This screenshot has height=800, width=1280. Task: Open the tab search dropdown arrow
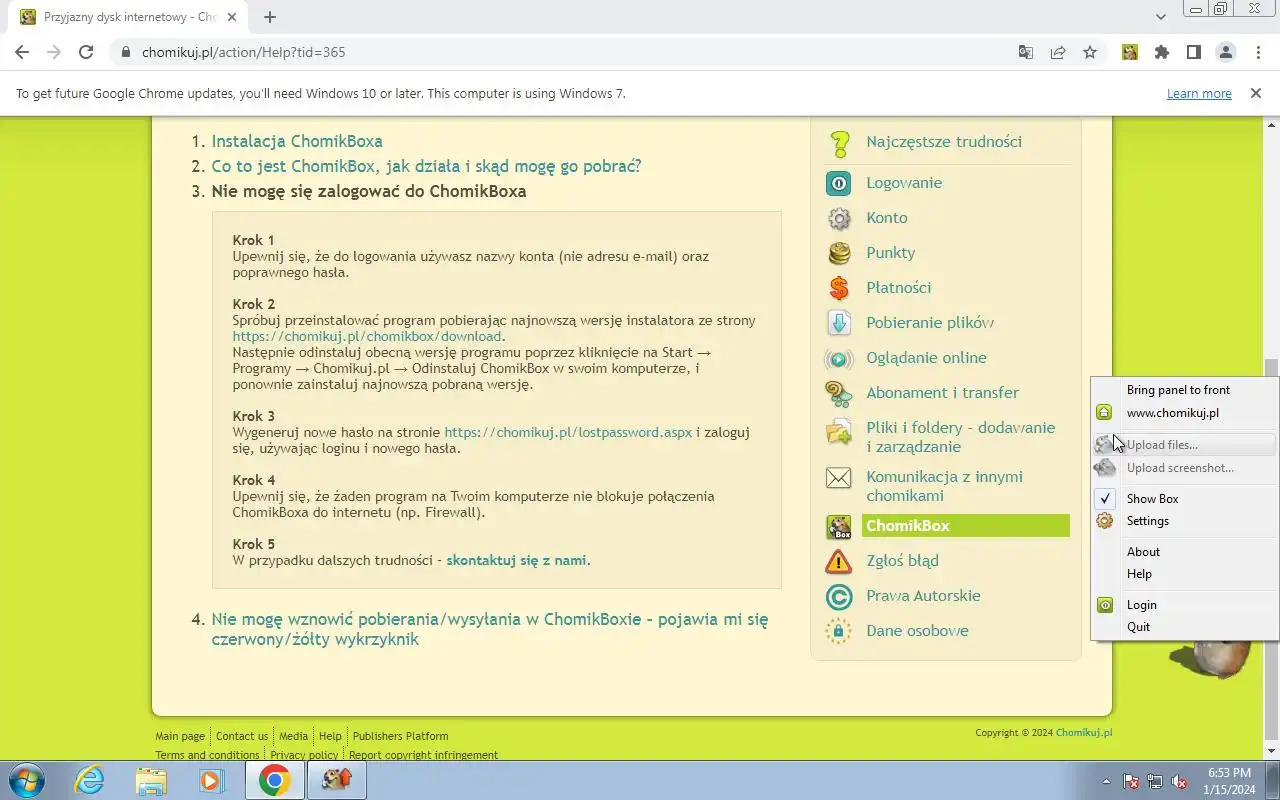[1161, 17]
